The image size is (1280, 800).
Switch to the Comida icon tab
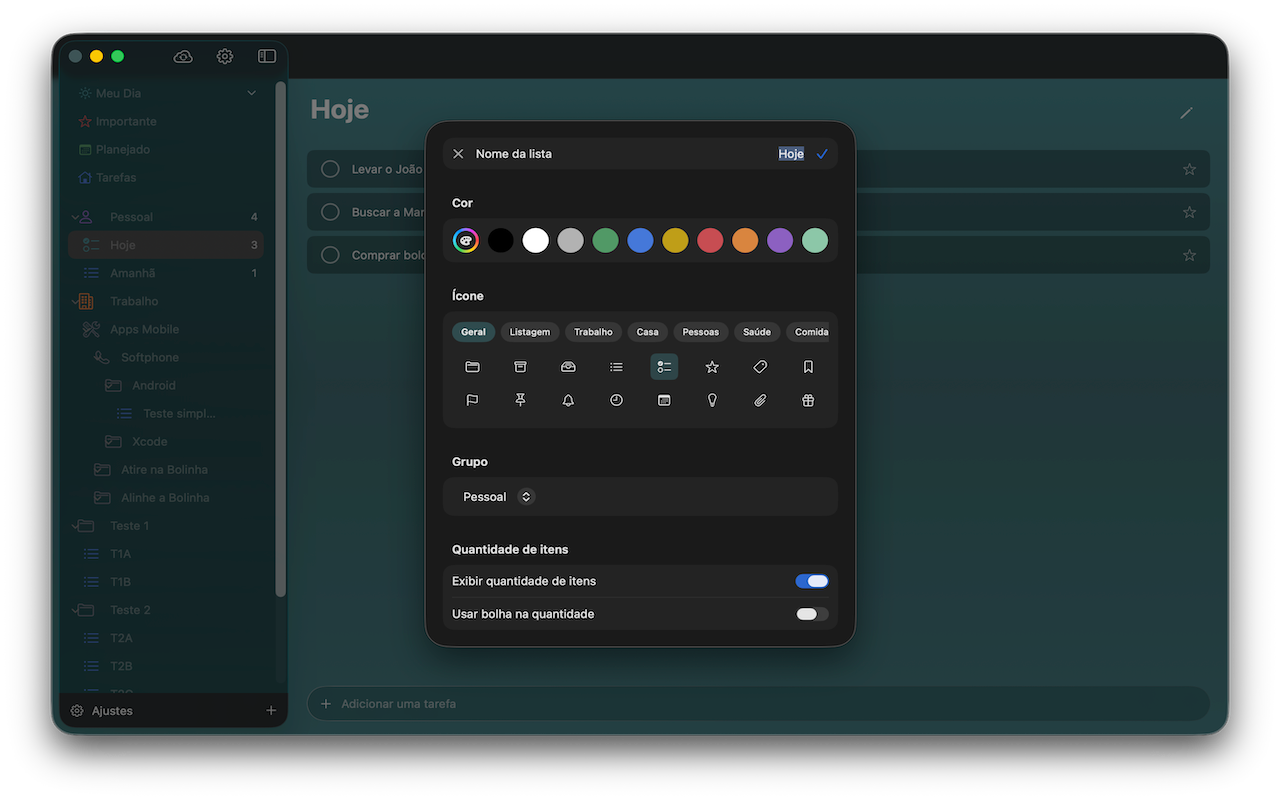tap(810, 332)
